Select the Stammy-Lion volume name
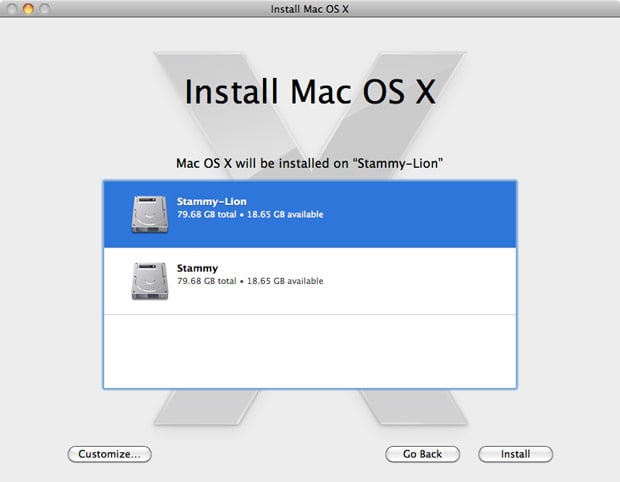620x482 pixels. [212, 201]
